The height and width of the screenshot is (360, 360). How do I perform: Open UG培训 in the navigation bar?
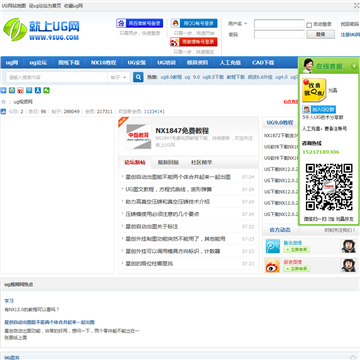(x=167, y=63)
